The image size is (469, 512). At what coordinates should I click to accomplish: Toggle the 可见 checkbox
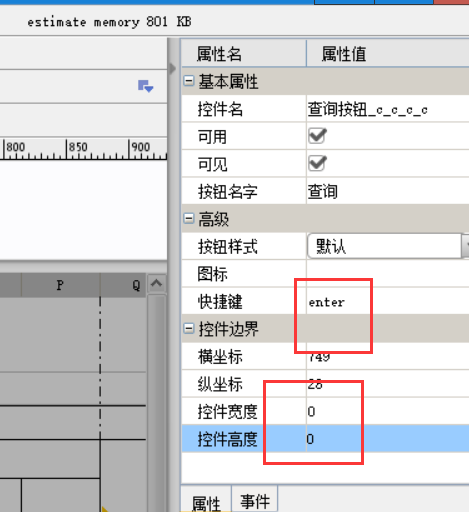317,163
